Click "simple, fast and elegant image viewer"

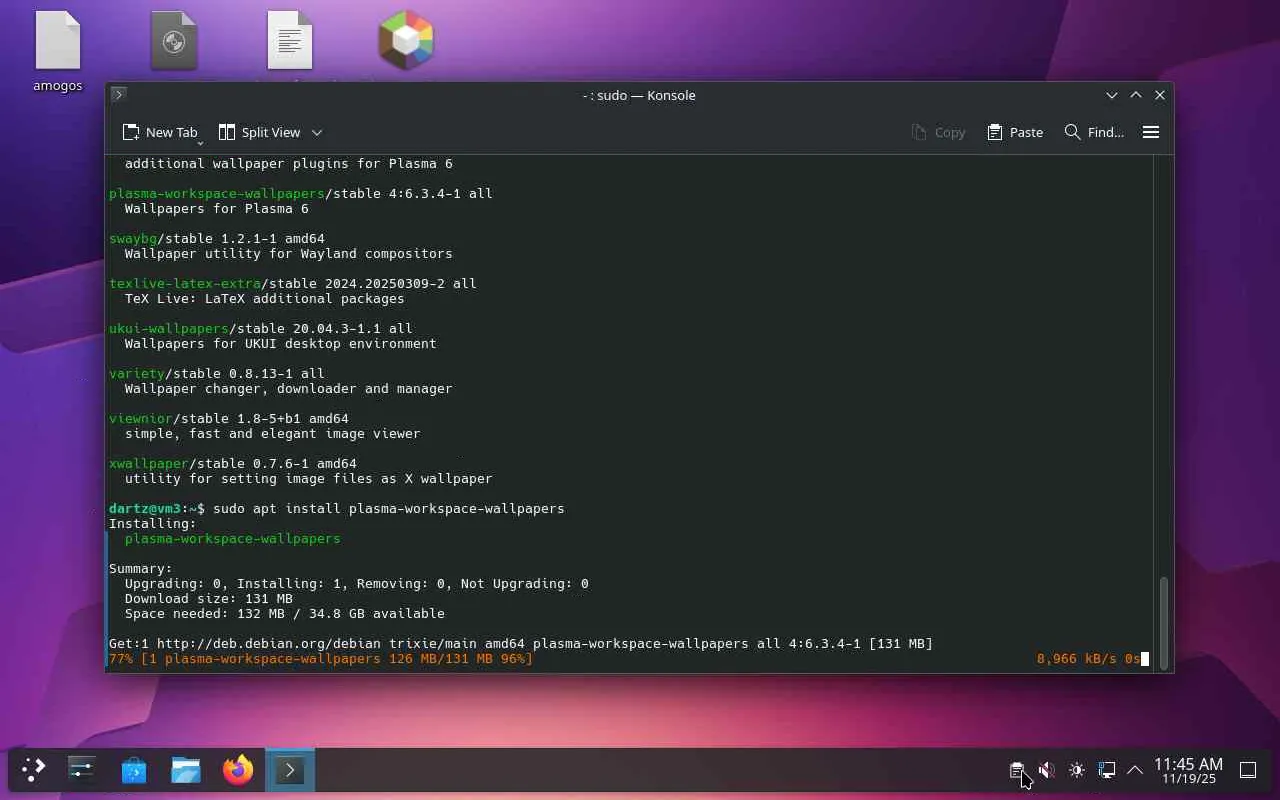(273, 434)
